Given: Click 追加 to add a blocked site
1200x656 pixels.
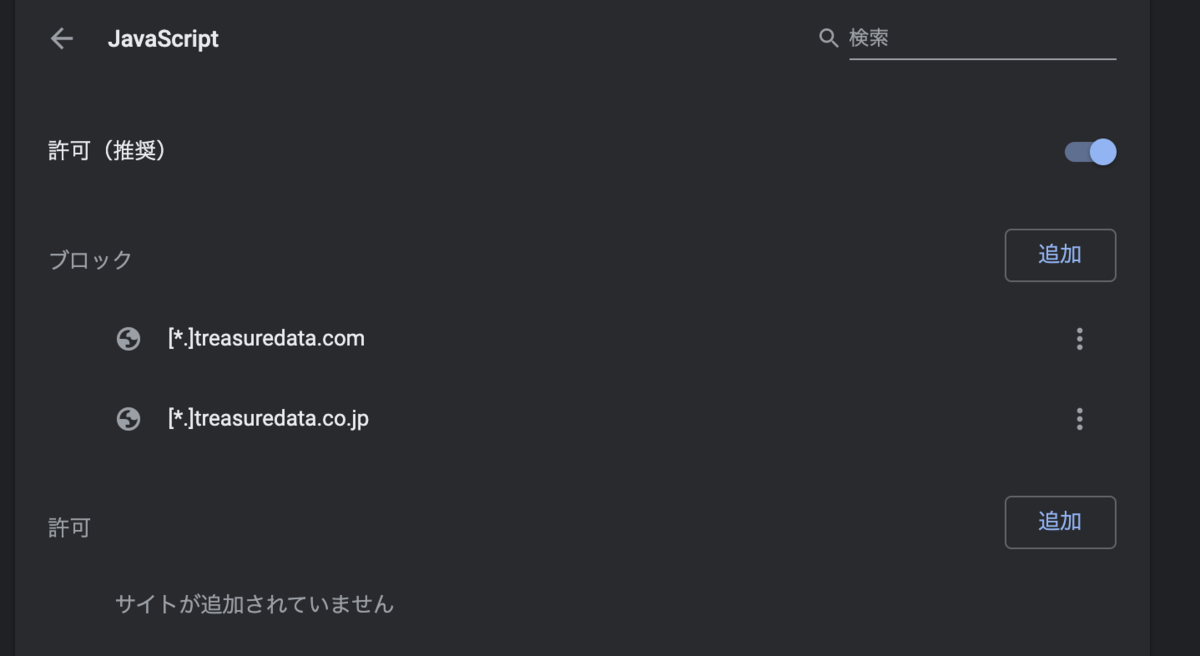Looking at the screenshot, I should (x=1060, y=255).
